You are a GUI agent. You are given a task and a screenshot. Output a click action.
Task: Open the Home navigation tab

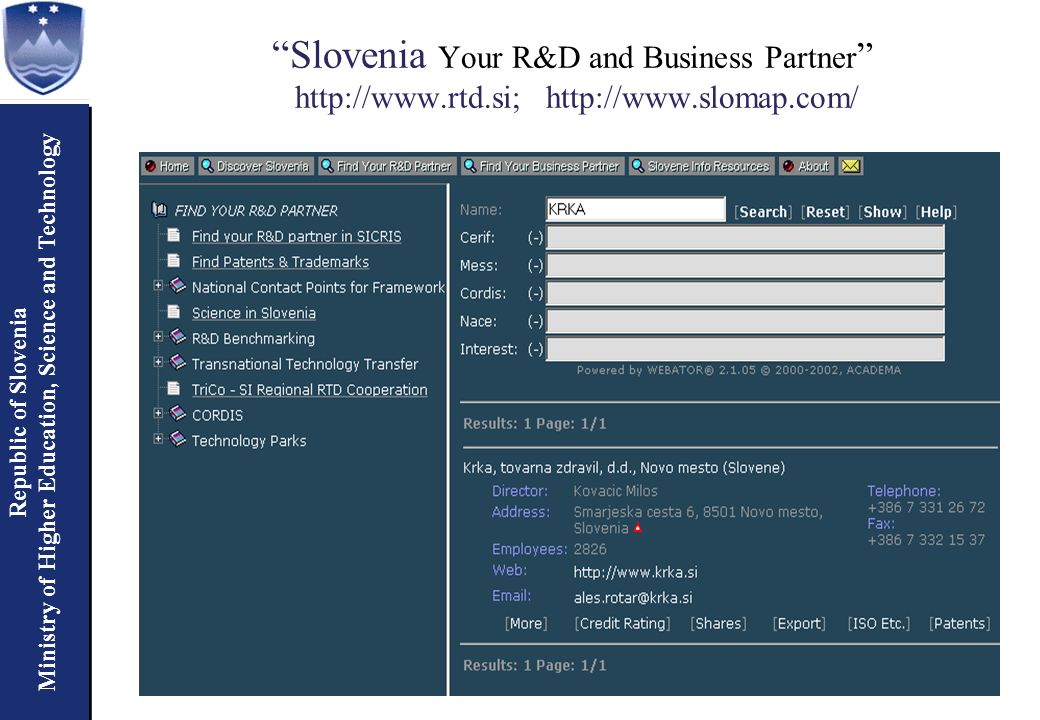pyautogui.click(x=167, y=166)
